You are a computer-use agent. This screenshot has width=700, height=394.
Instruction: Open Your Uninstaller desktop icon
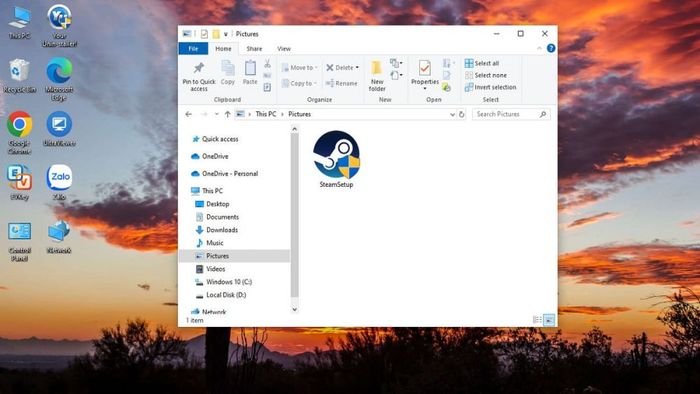pyautogui.click(x=59, y=25)
